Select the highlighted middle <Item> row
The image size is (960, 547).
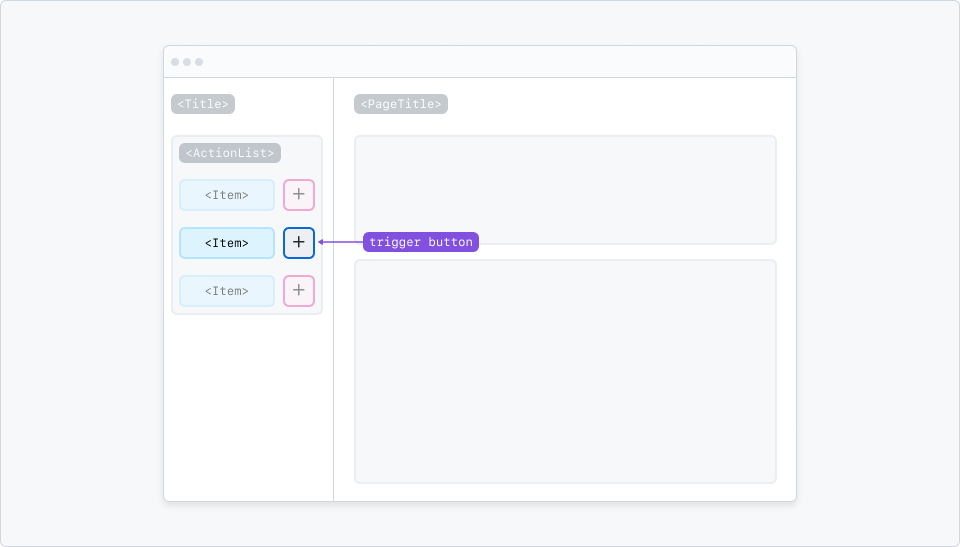(x=227, y=243)
